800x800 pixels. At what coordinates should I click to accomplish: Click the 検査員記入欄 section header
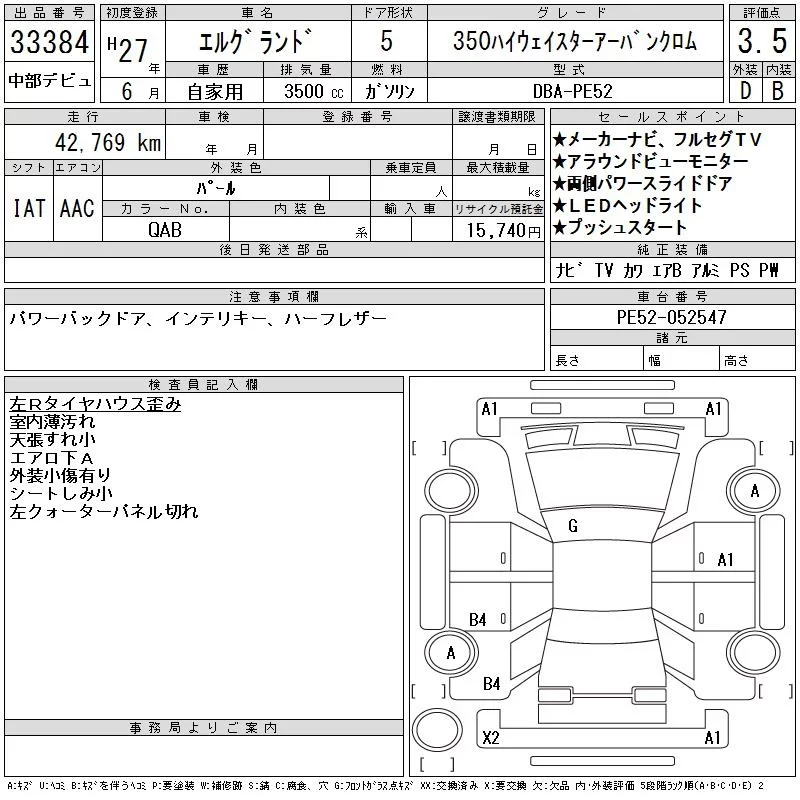point(203,384)
